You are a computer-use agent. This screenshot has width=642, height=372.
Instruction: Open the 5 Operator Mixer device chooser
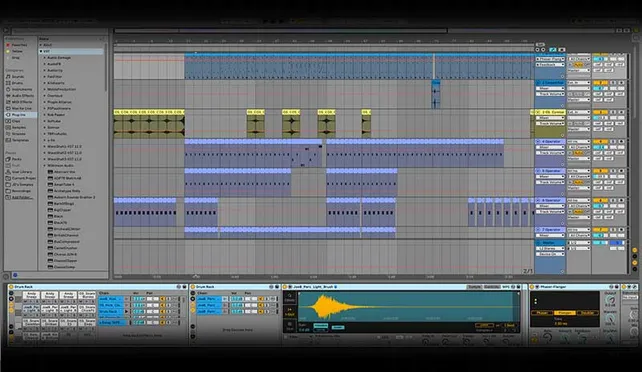pyautogui.click(x=550, y=177)
